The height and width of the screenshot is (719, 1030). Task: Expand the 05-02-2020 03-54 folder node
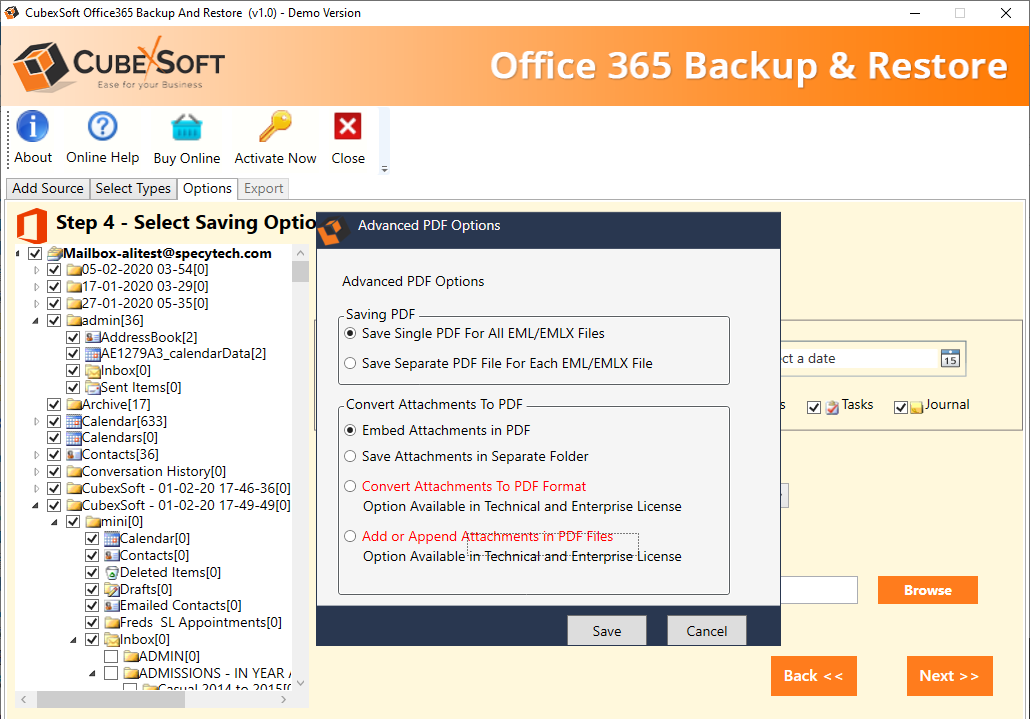click(37, 270)
